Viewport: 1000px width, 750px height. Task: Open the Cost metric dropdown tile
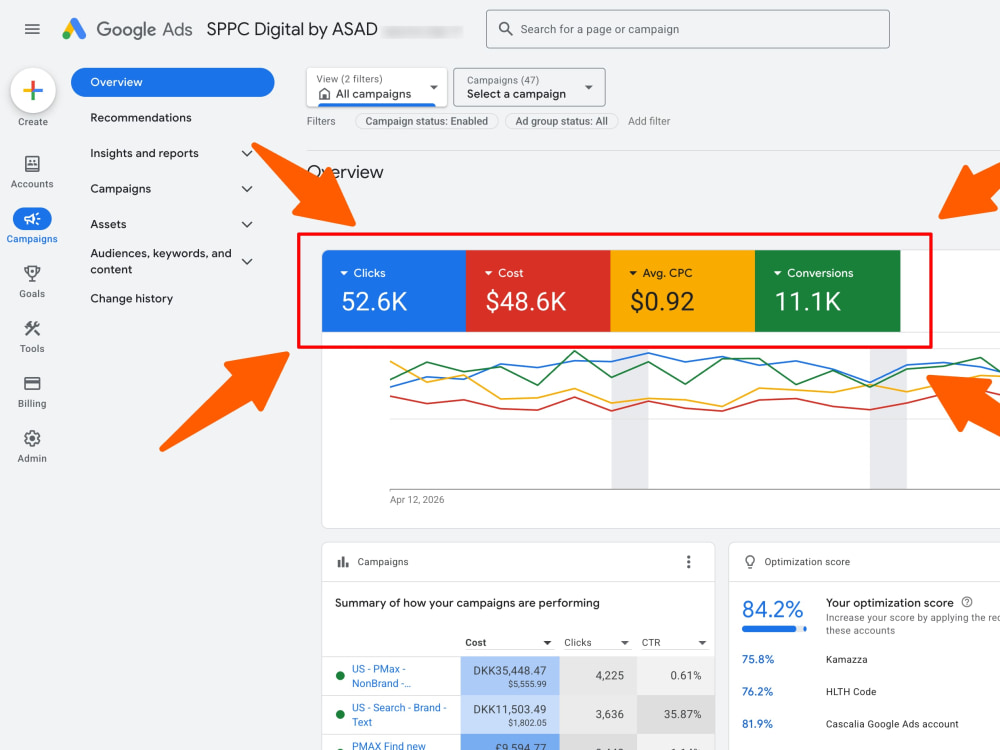pos(538,291)
